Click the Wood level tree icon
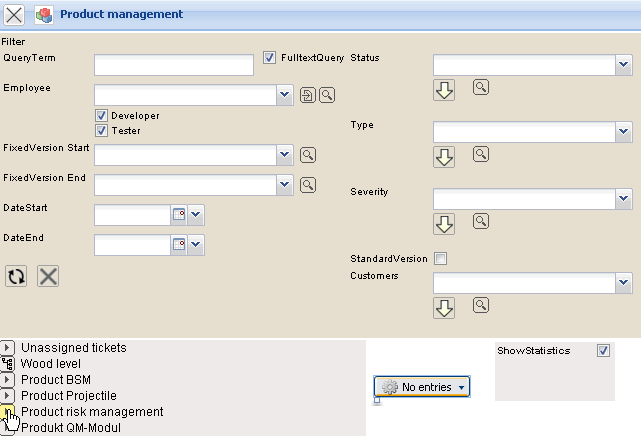Screen dimensions: 641x438 click(8, 364)
